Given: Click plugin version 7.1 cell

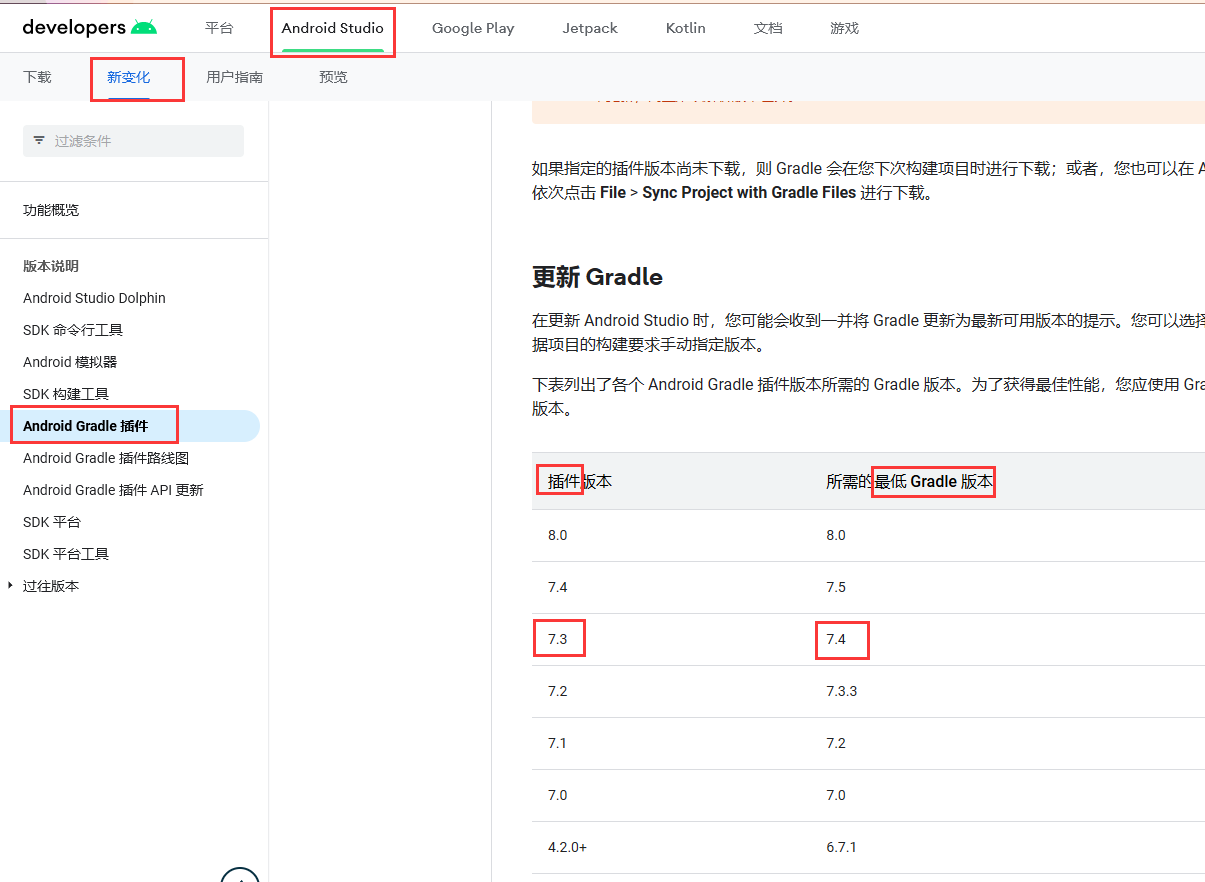Looking at the screenshot, I should tap(558, 744).
